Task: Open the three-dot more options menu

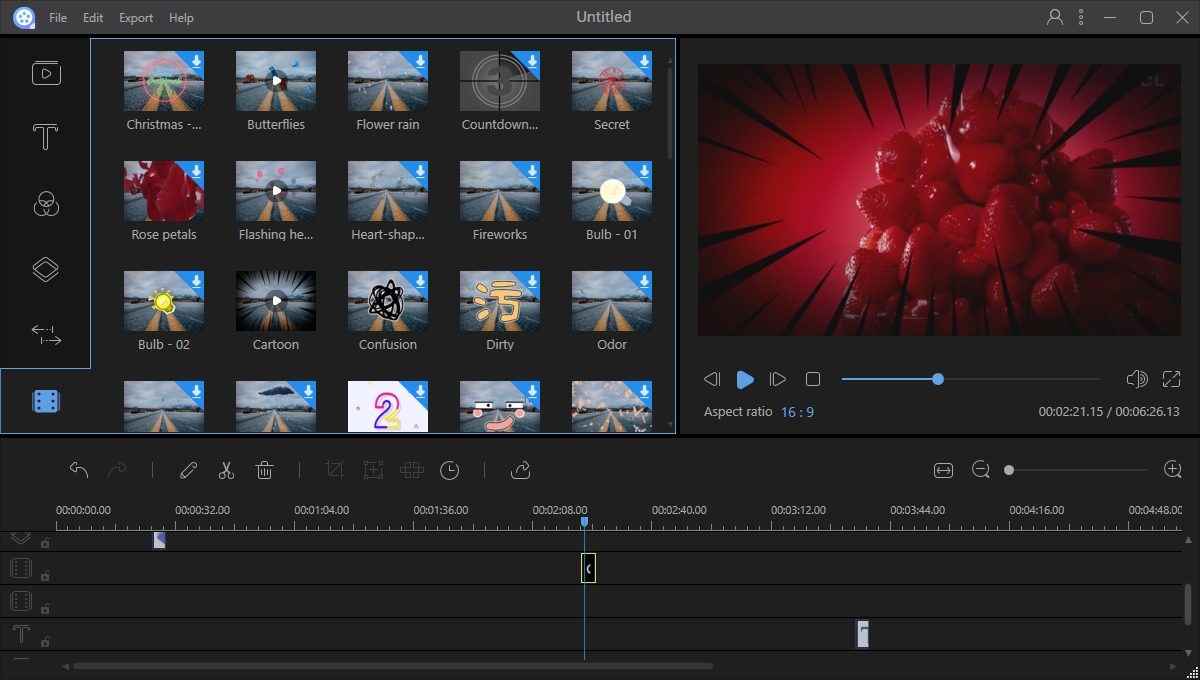Action: (x=1081, y=17)
